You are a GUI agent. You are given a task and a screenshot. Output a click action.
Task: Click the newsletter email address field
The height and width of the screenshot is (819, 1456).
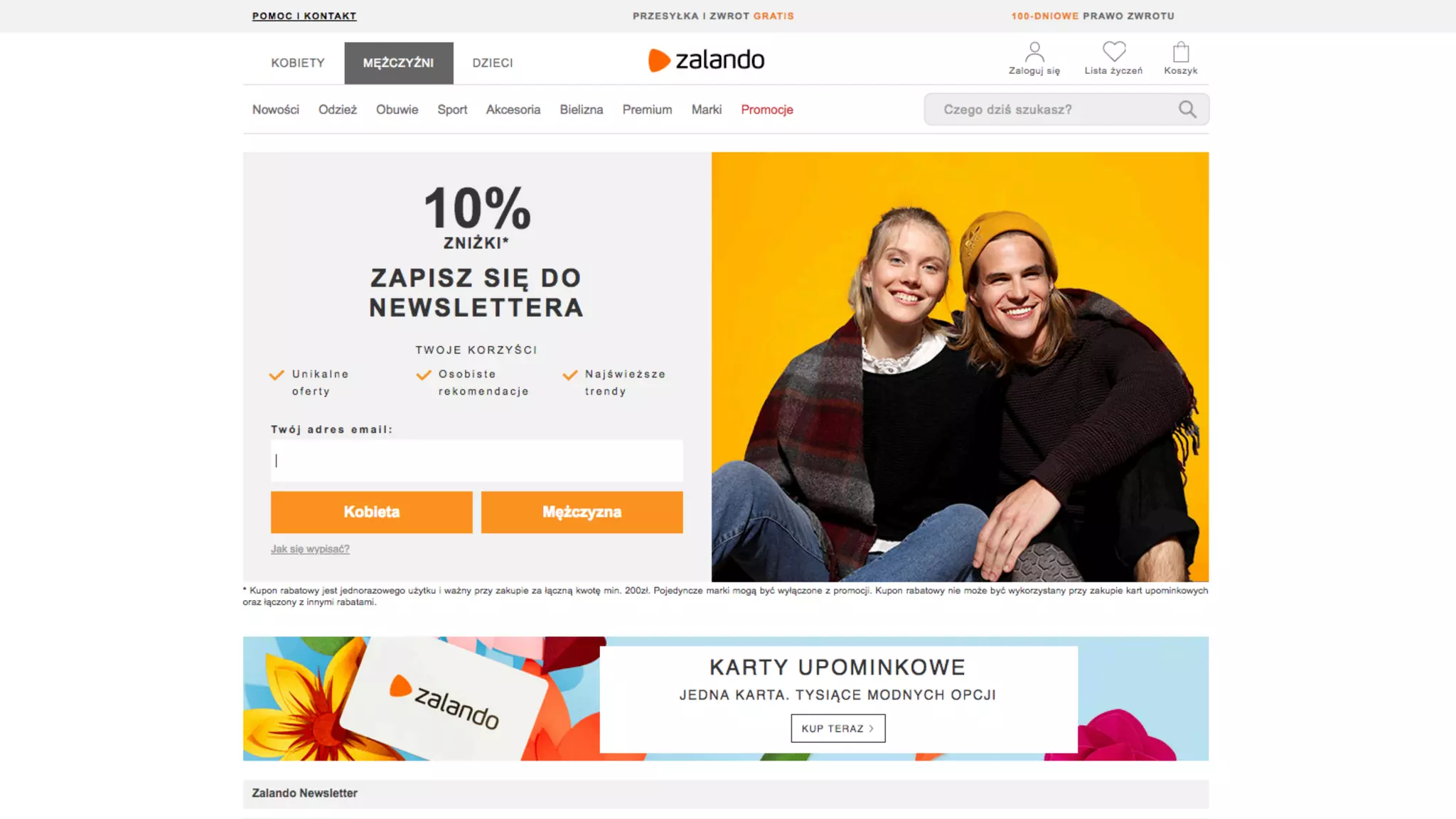[x=477, y=461]
